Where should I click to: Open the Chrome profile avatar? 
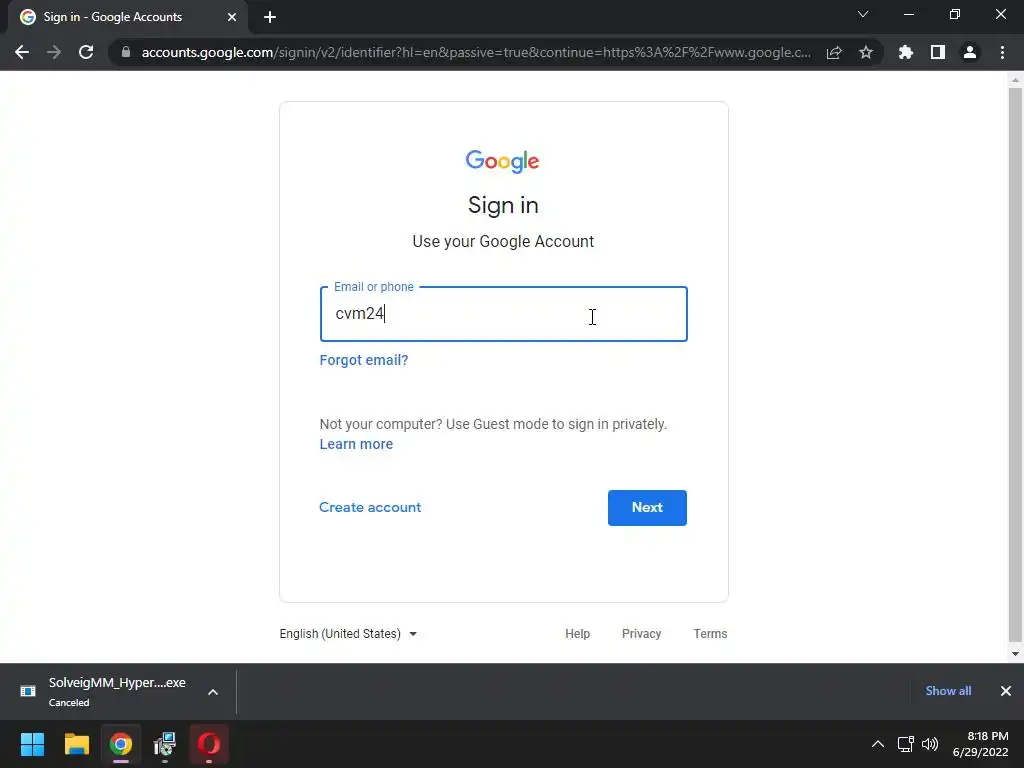click(x=970, y=52)
